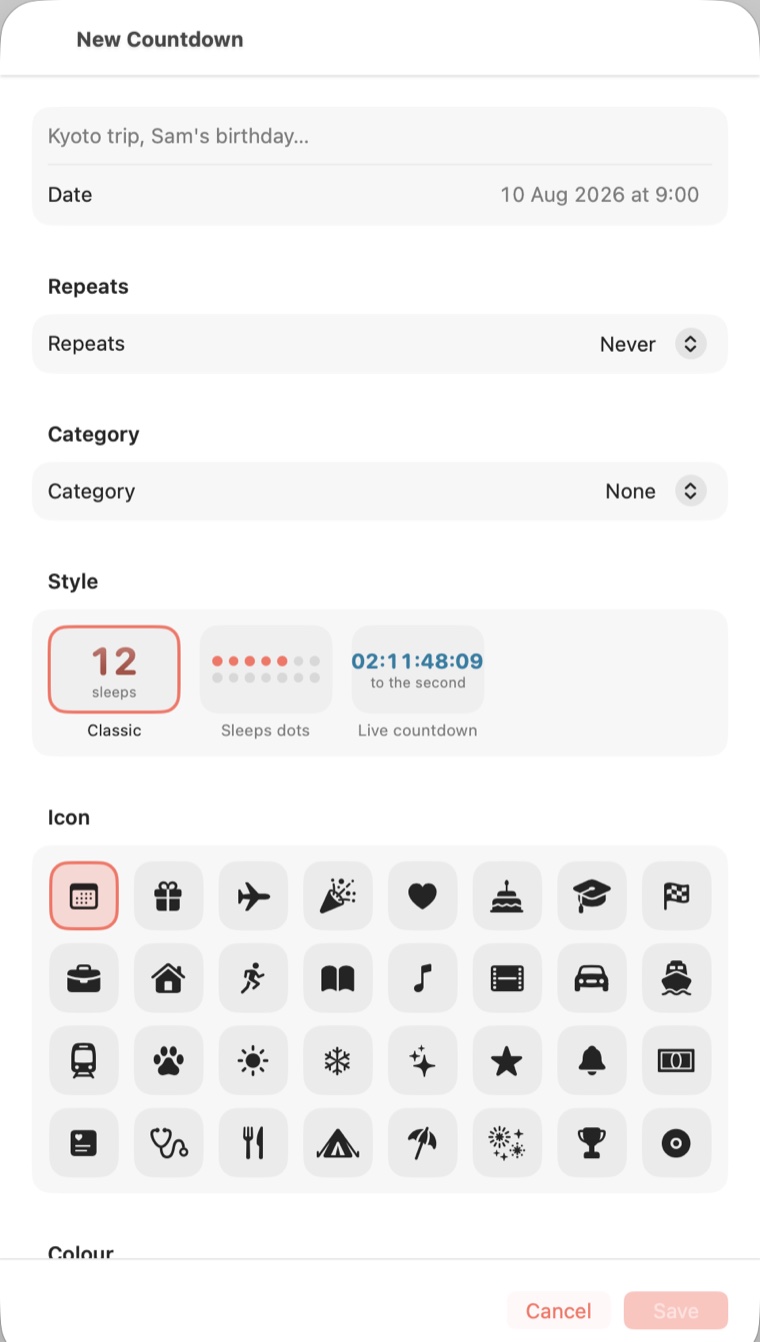Select the party popper icon
The height and width of the screenshot is (1342, 760).
click(338, 896)
